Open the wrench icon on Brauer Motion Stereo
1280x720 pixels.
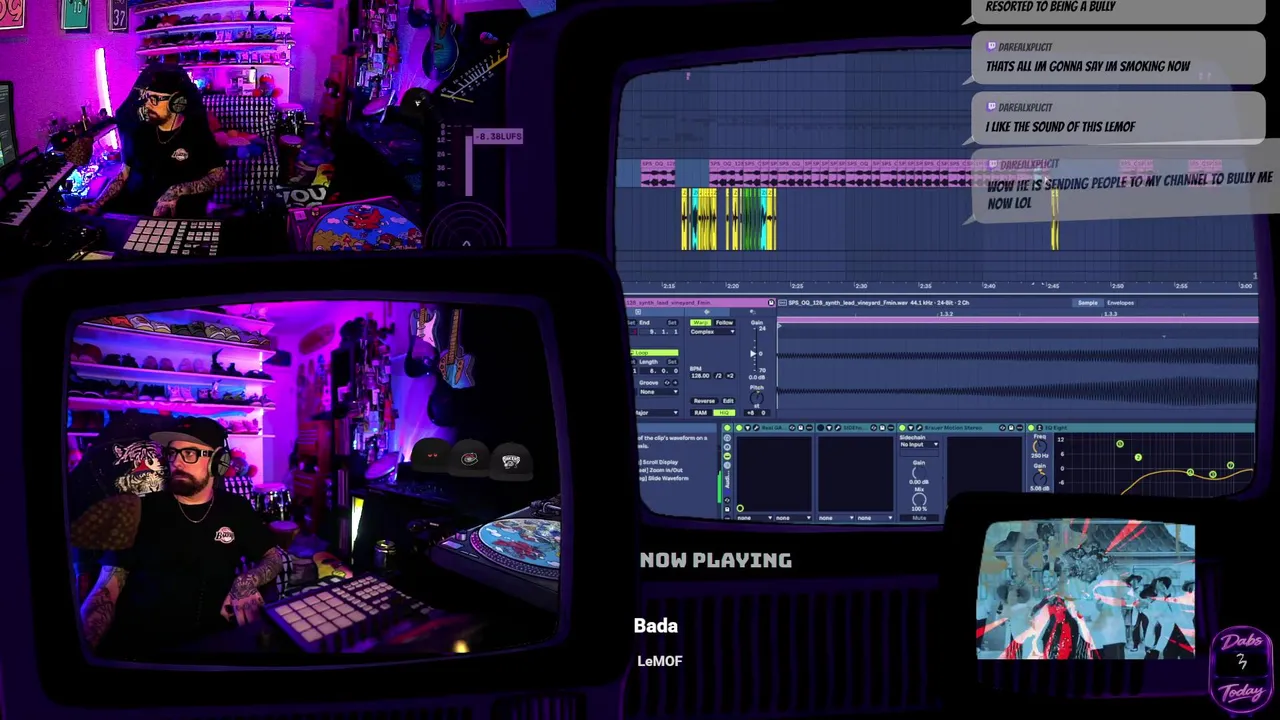tap(919, 428)
